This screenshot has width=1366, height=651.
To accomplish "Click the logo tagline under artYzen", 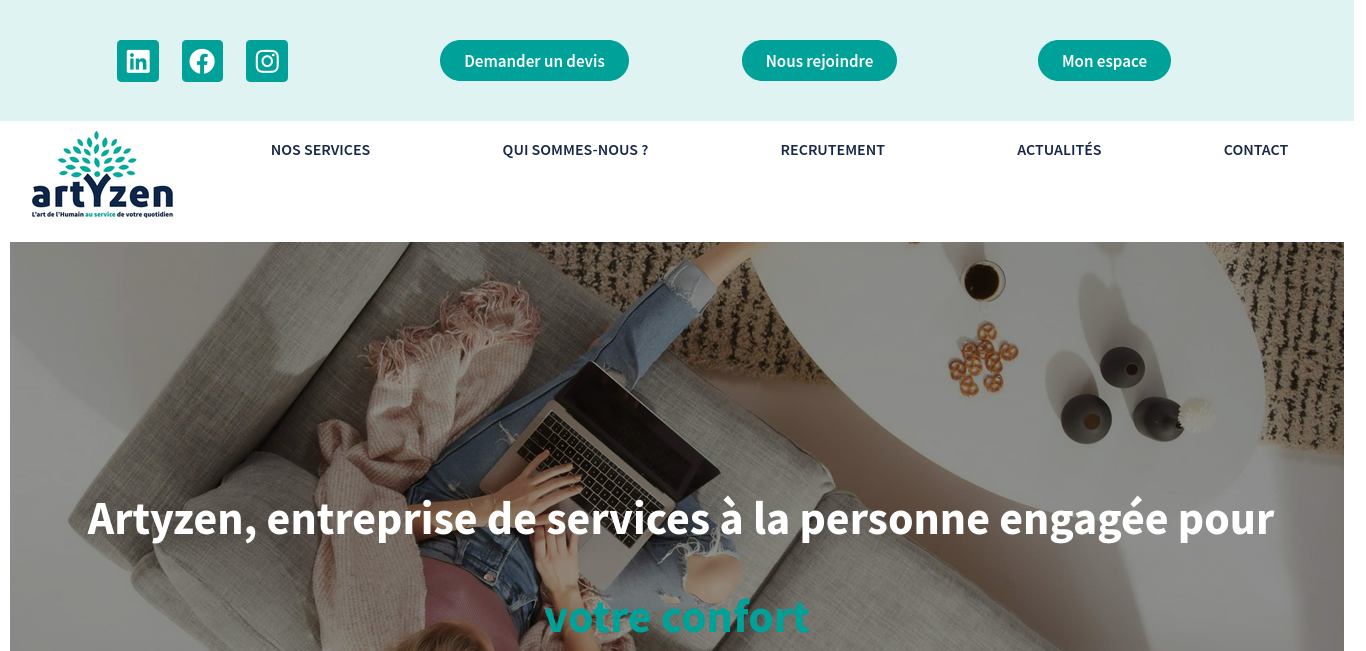I will pyautogui.click(x=102, y=214).
